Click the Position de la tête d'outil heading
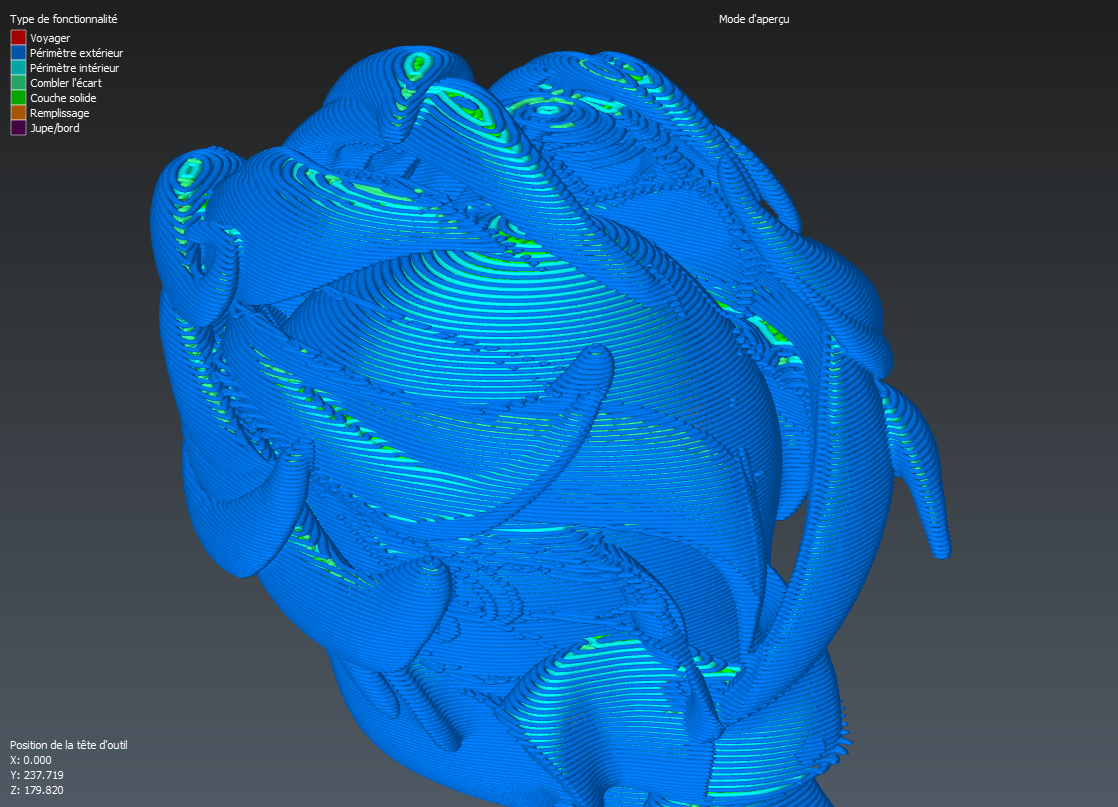This screenshot has height=807, width=1118. pos(69,745)
